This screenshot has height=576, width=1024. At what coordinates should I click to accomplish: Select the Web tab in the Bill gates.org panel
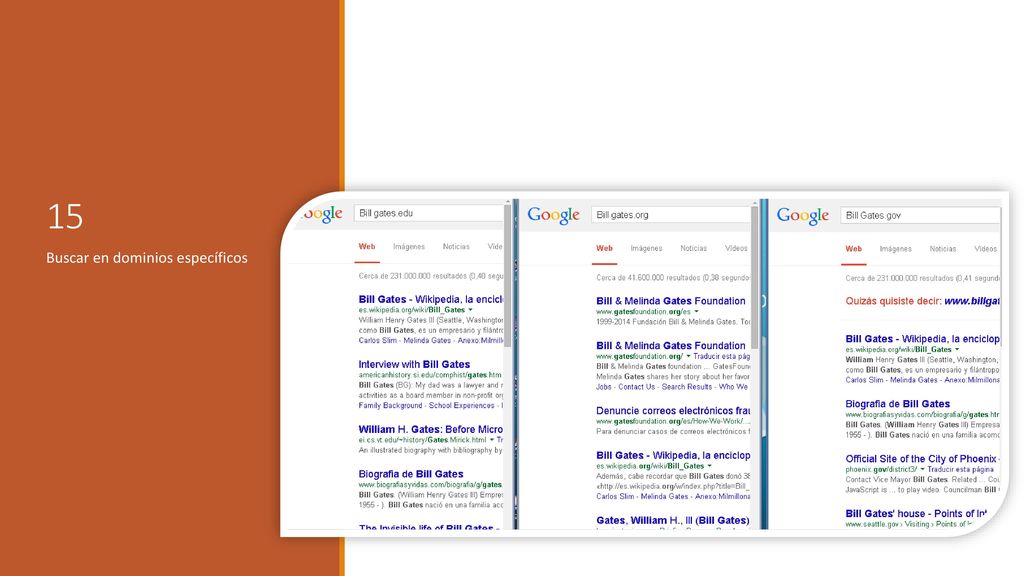tap(604, 249)
